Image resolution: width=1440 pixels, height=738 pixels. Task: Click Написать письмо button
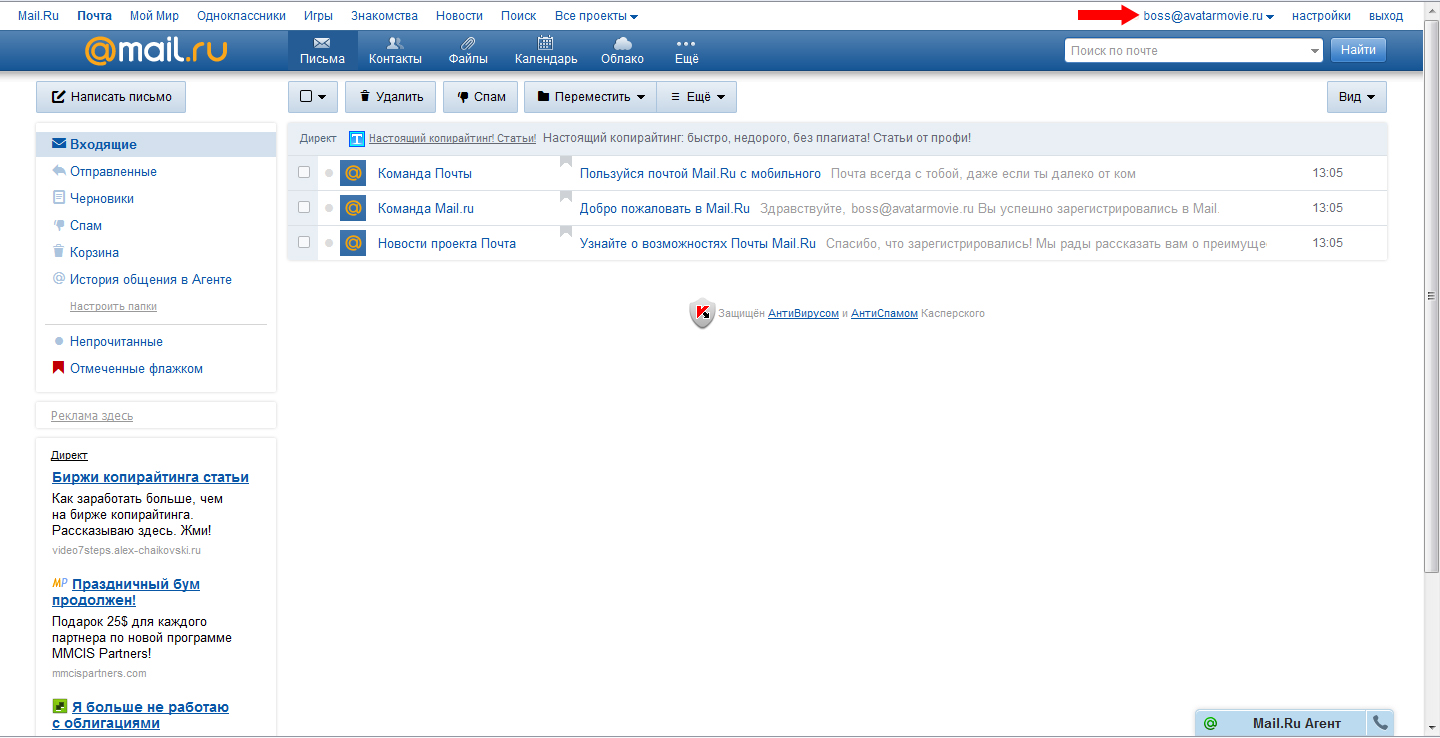pyautogui.click(x=111, y=97)
